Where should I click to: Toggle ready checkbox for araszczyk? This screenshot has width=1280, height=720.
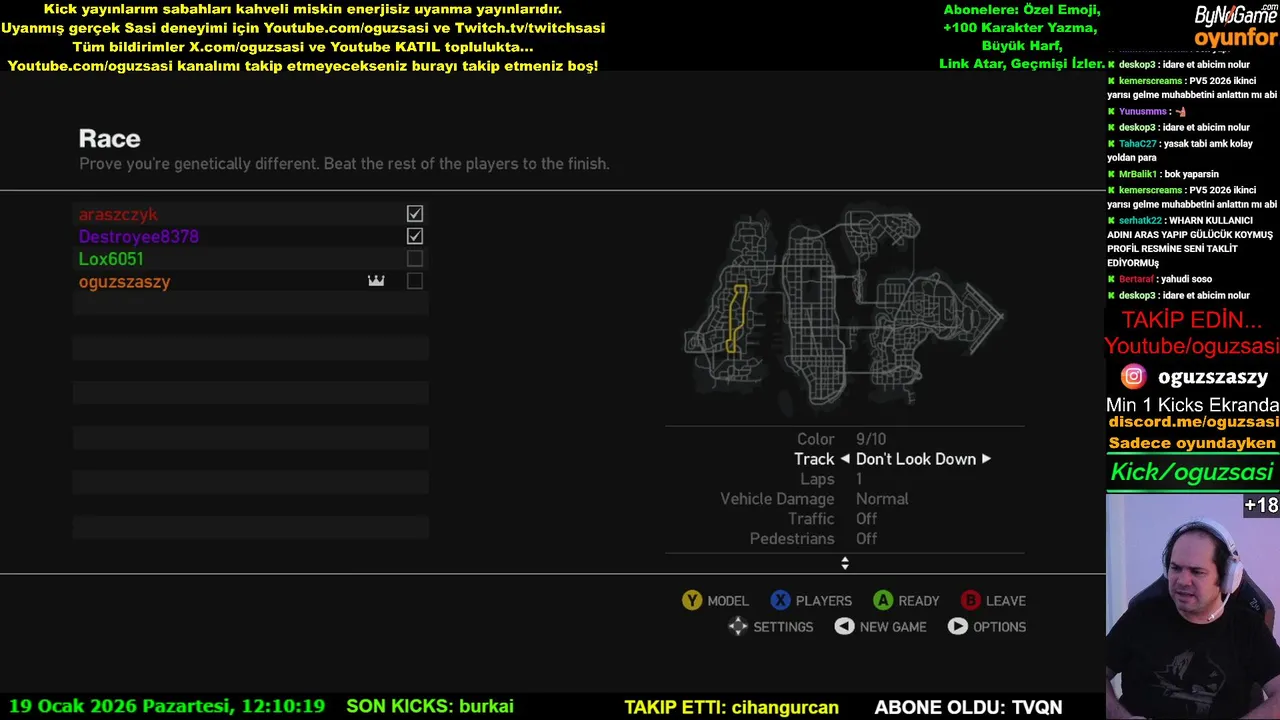pos(415,214)
